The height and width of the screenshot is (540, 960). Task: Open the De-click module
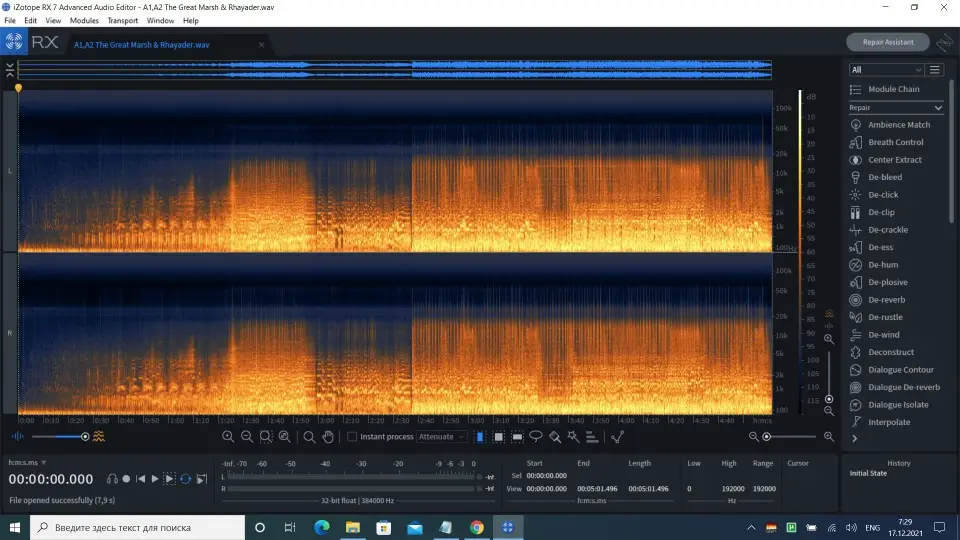click(x=882, y=195)
